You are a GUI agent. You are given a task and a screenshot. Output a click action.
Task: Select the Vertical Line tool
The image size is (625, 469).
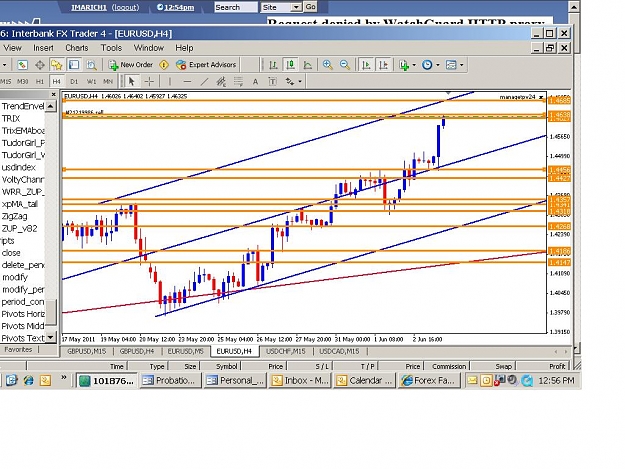170,82
